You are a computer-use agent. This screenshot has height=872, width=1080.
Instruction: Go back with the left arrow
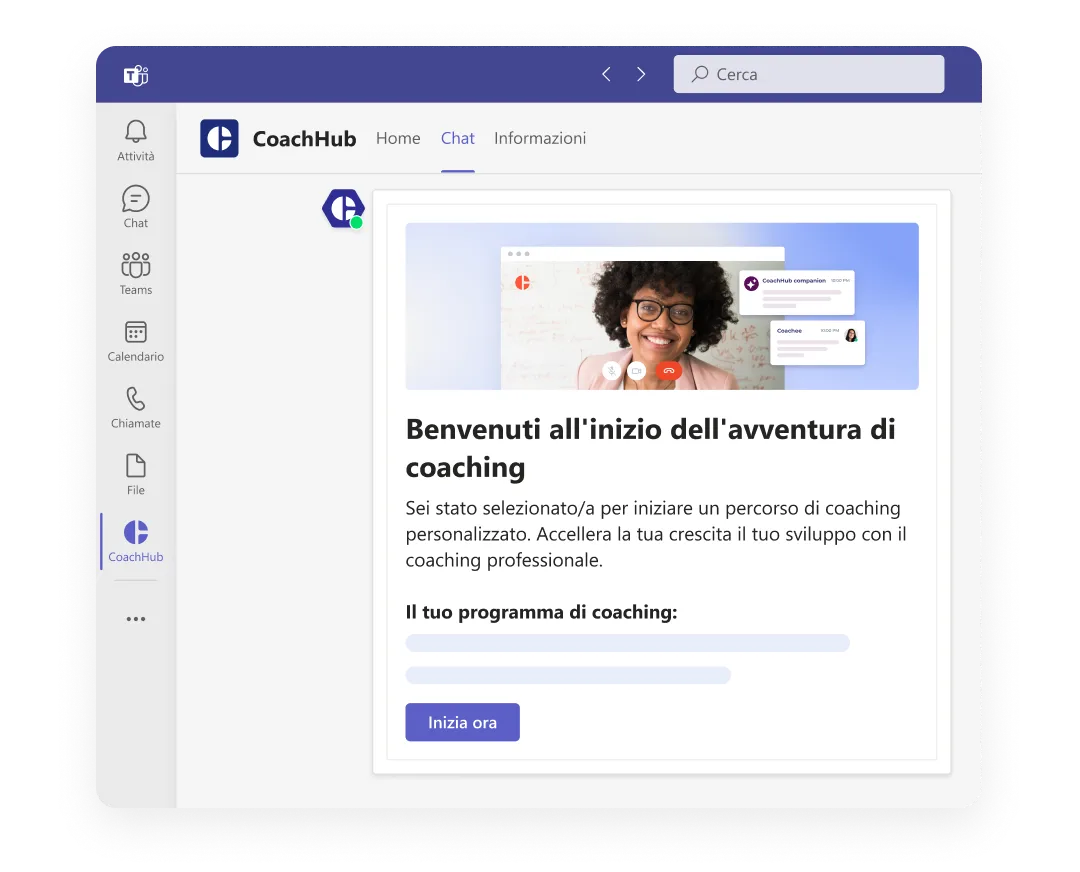(606, 74)
